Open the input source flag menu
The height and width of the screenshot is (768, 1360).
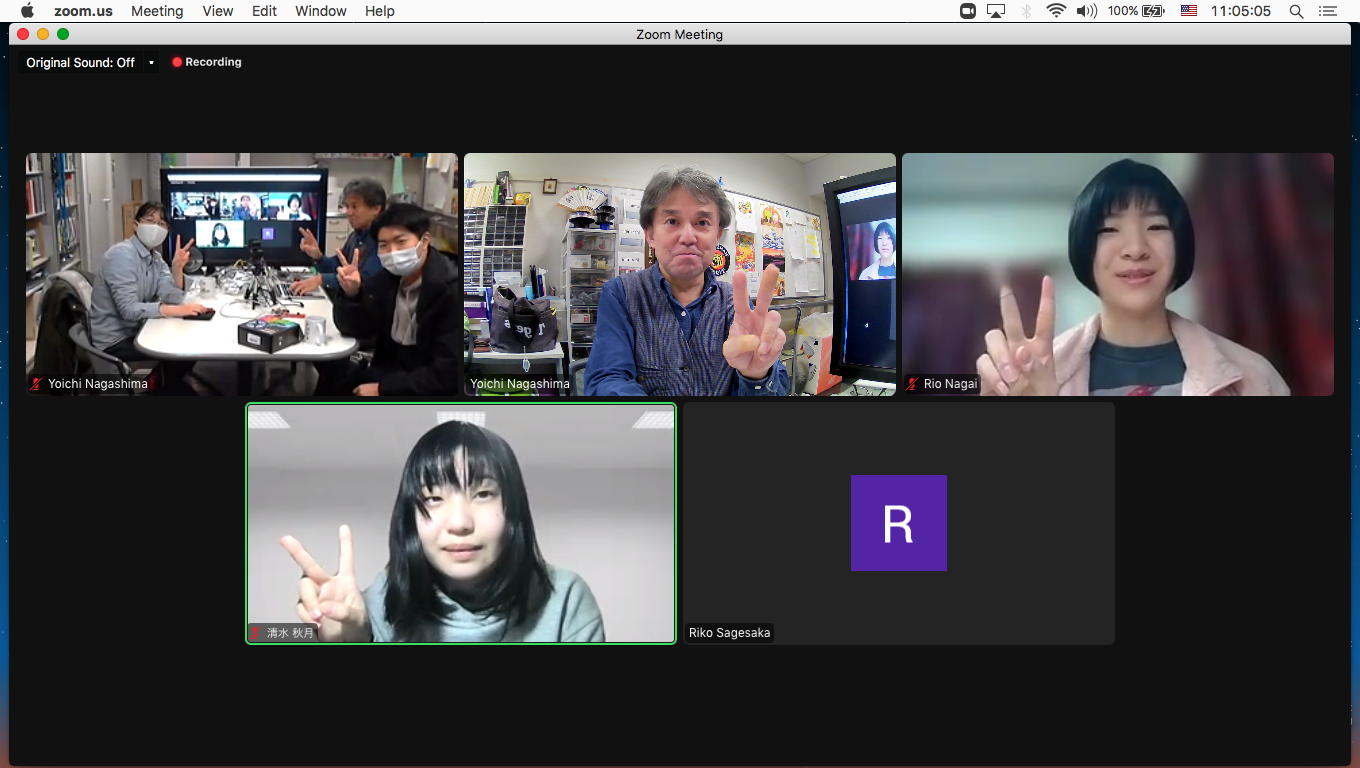[x=1189, y=11]
